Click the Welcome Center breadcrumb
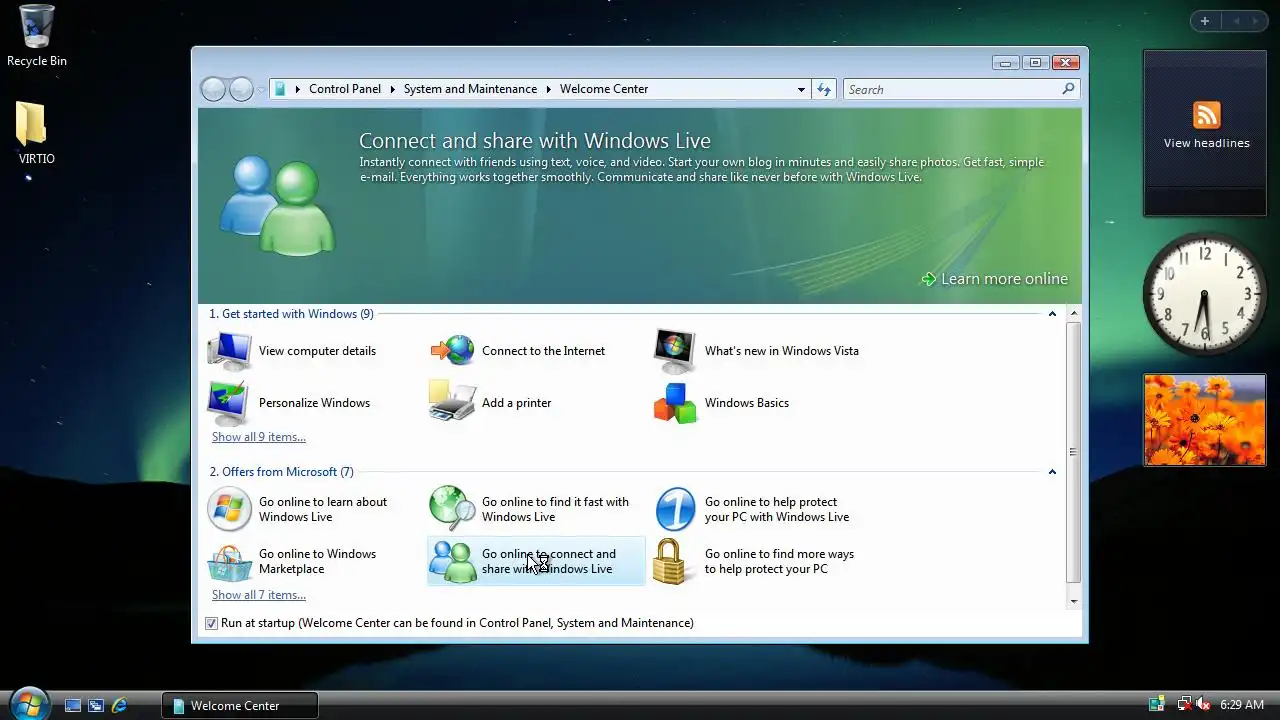The width and height of the screenshot is (1280, 720). (x=604, y=89)
